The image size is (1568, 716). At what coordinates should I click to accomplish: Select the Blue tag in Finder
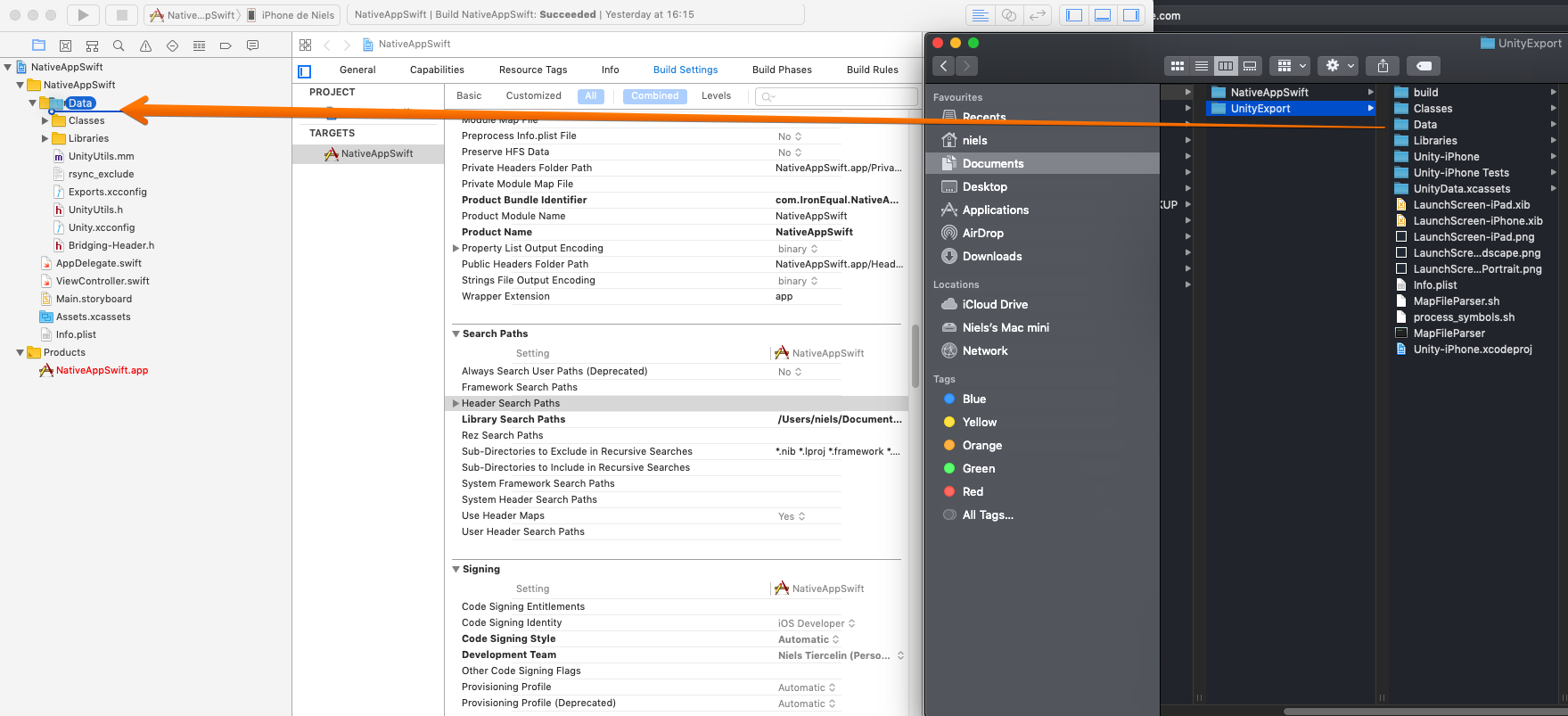[1043, 399]
